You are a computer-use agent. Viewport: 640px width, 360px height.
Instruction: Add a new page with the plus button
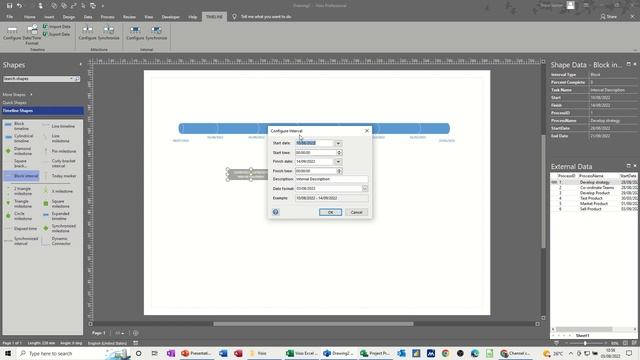136,333
